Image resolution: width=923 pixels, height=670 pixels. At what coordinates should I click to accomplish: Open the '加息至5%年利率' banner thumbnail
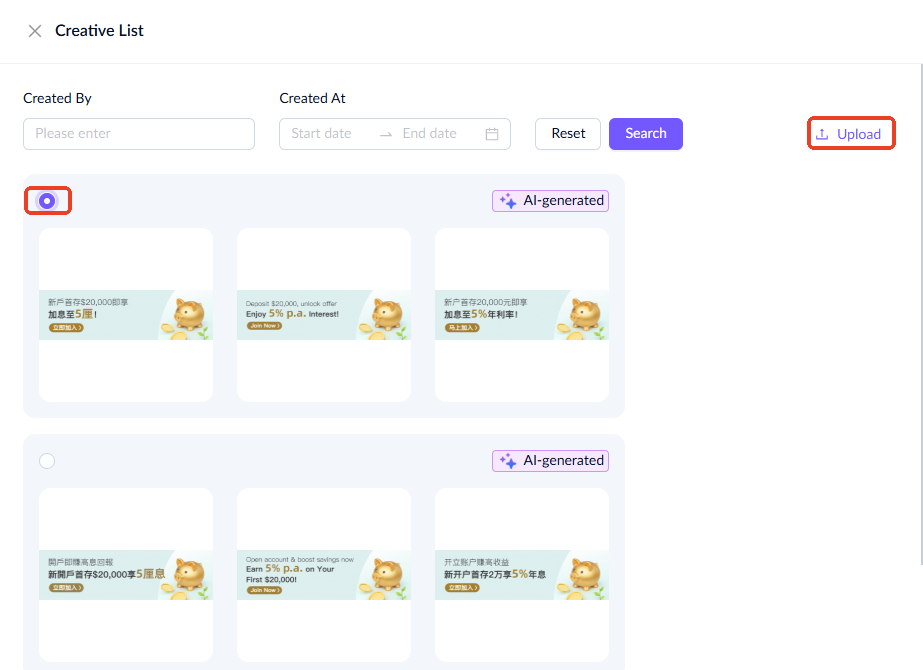(521, 315)
